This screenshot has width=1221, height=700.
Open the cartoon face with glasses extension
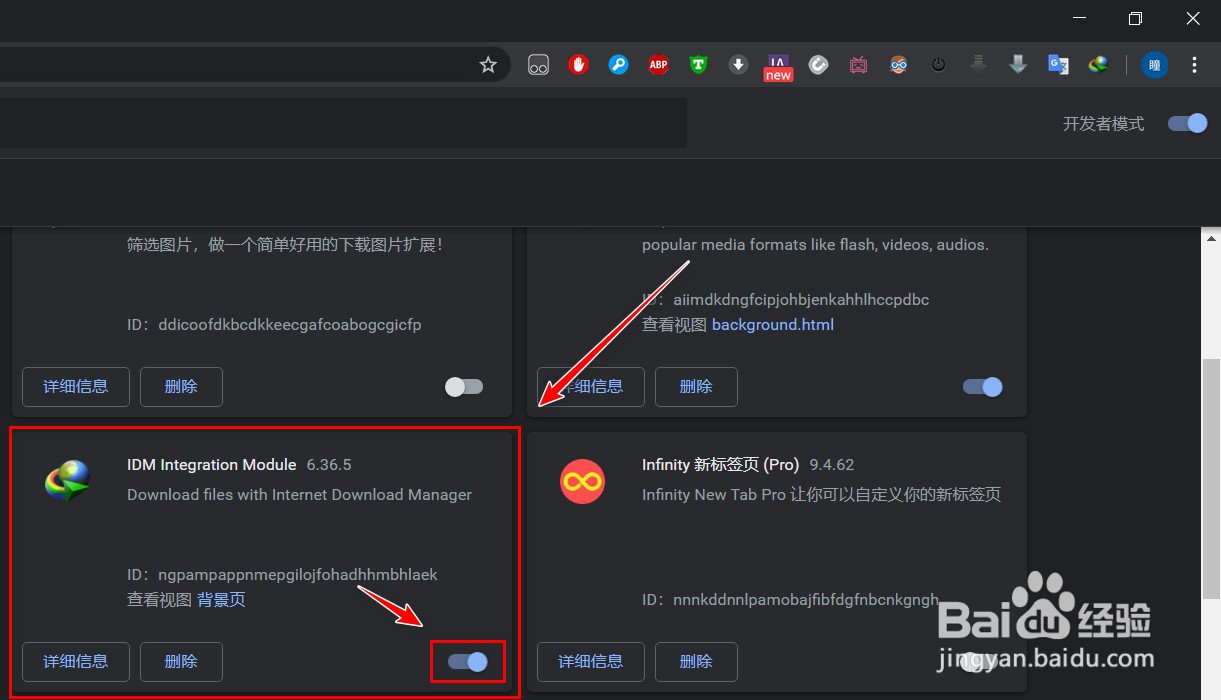898,65
